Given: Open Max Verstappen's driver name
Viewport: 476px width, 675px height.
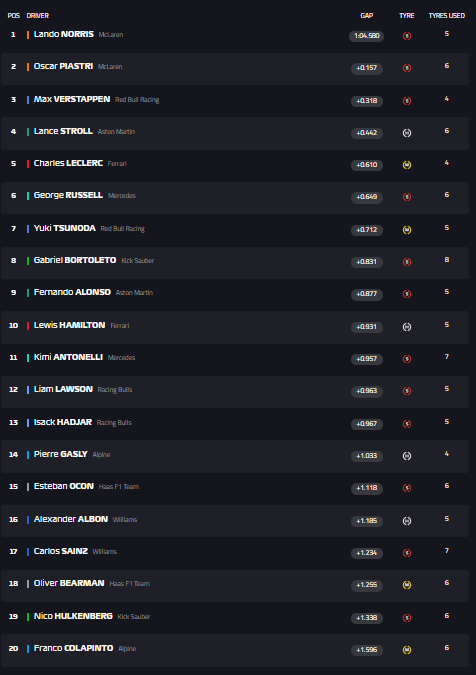Looking at the screenshot, I should click(72, 99).
